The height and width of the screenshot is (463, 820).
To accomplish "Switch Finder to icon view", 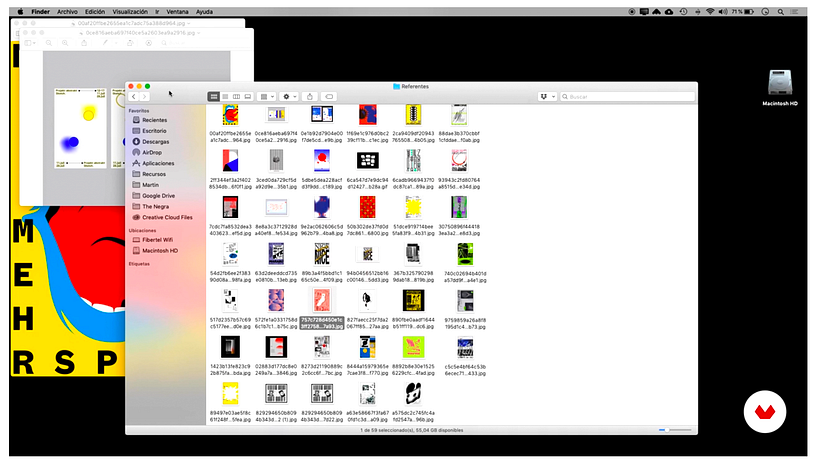I will (x=213, y=97).
